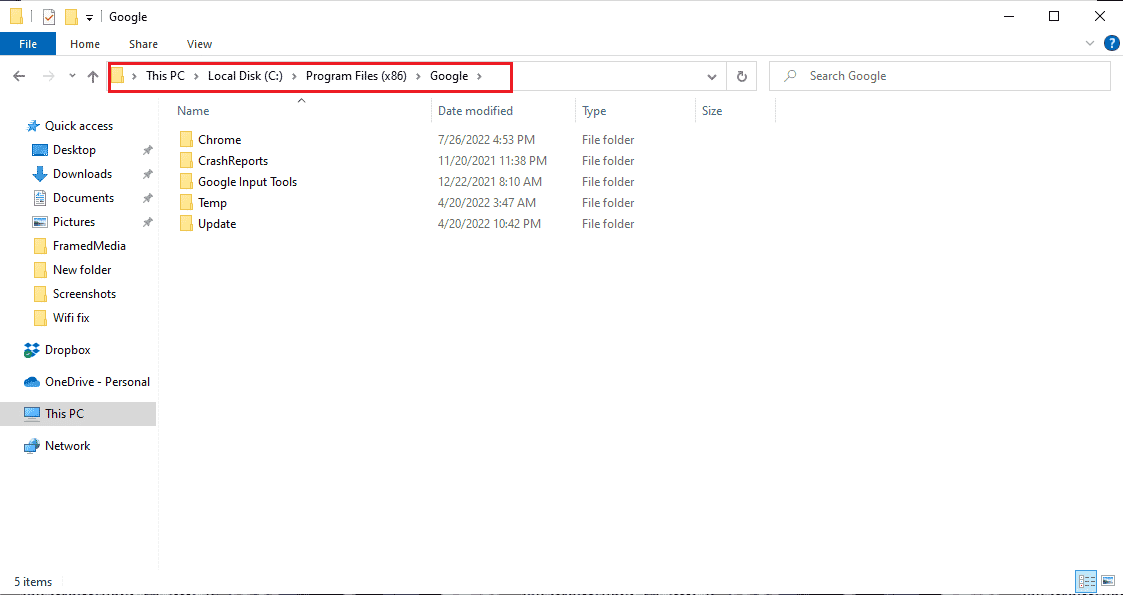Viewport: 1123px width, 595px height.
Task: Select the Google Input Tools folder
Action: [247, 182]
